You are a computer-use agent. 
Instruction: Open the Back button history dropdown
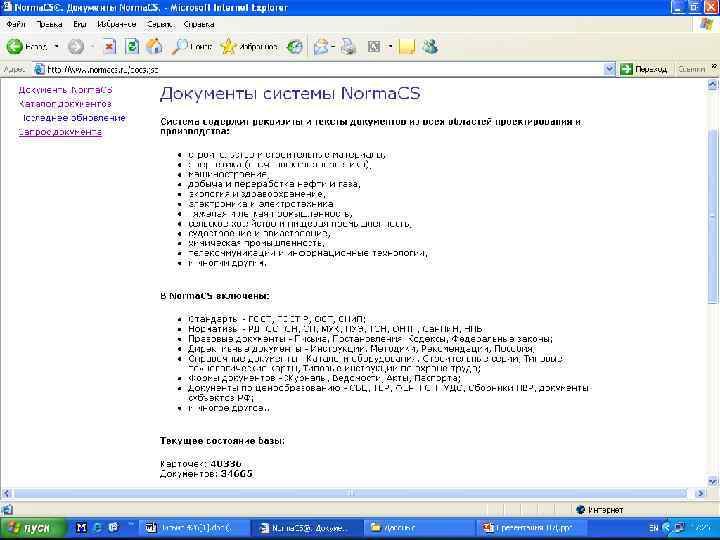[56, 46]
